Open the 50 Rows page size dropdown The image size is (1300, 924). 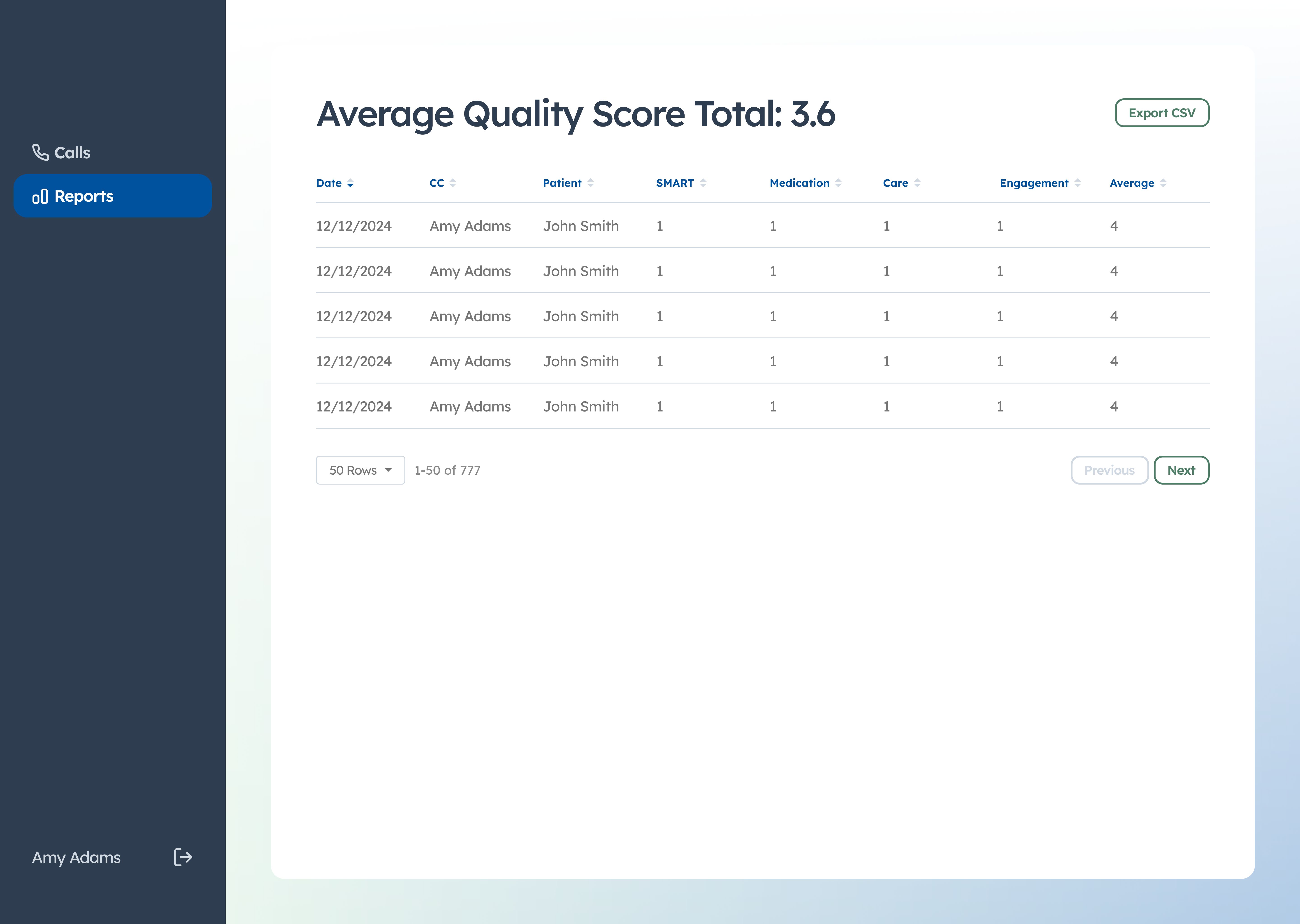tap(360, 470)
